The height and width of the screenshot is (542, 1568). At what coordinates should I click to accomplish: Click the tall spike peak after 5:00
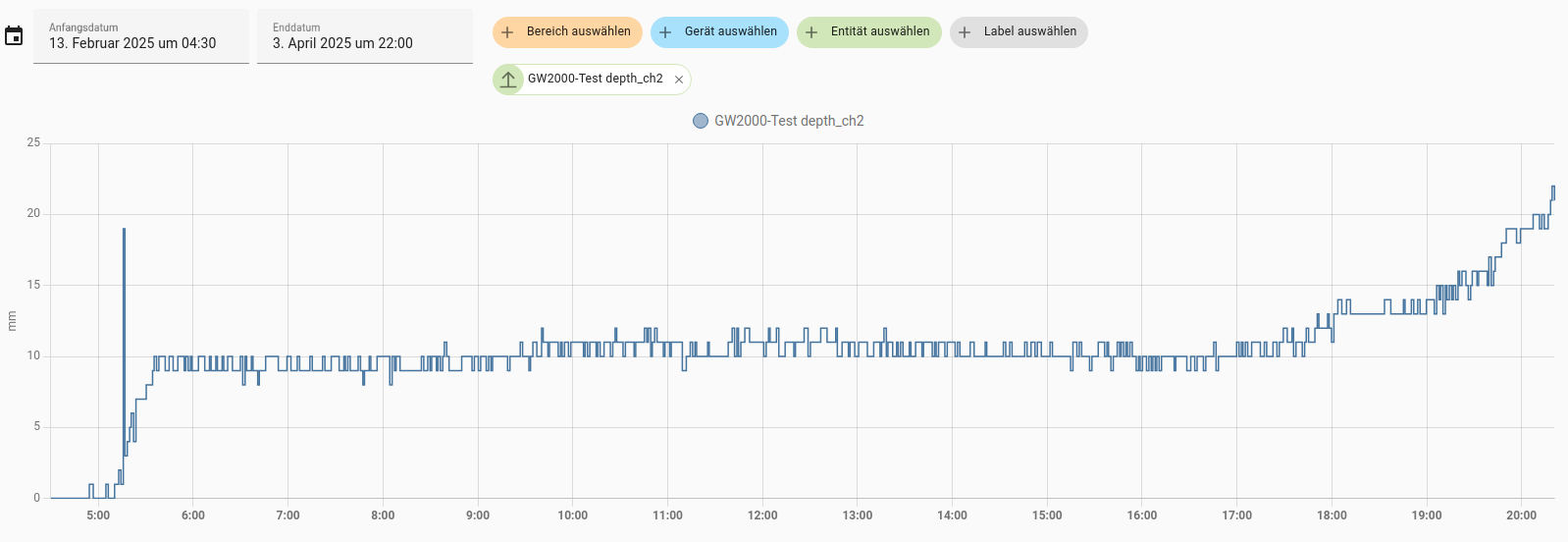click(124, 230)
